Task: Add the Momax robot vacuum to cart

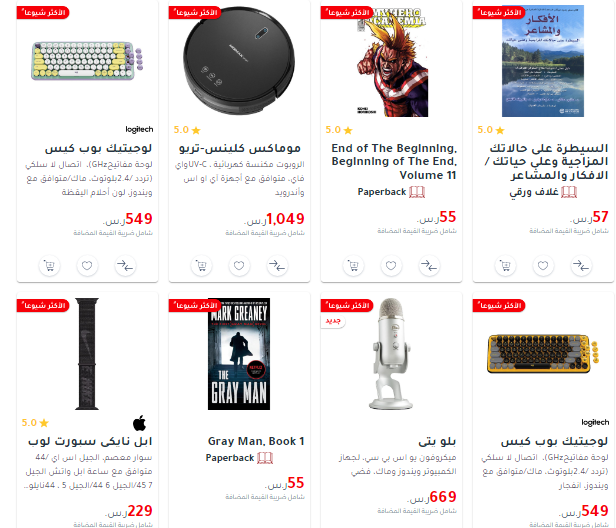Action: point(201,266)
